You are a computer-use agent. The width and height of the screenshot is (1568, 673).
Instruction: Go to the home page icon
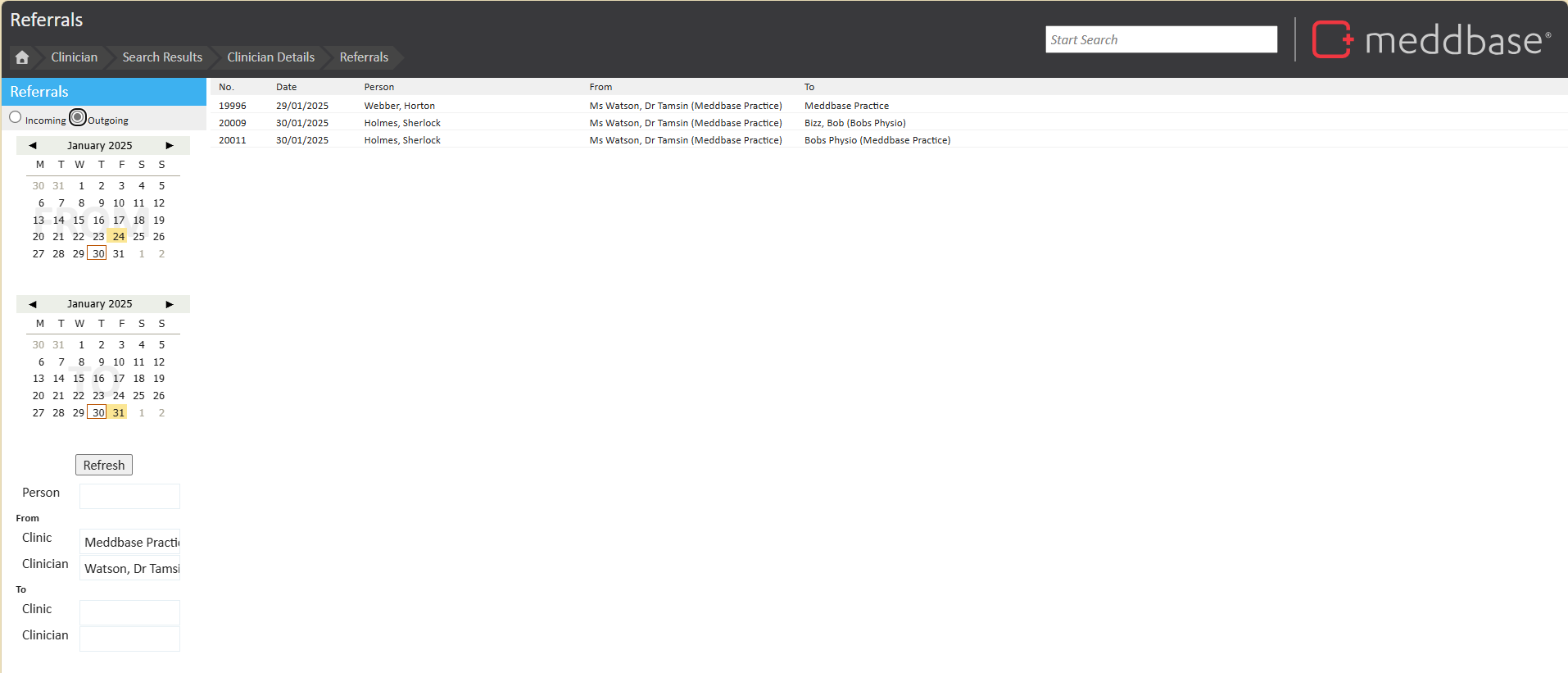[x=22, y=57]
